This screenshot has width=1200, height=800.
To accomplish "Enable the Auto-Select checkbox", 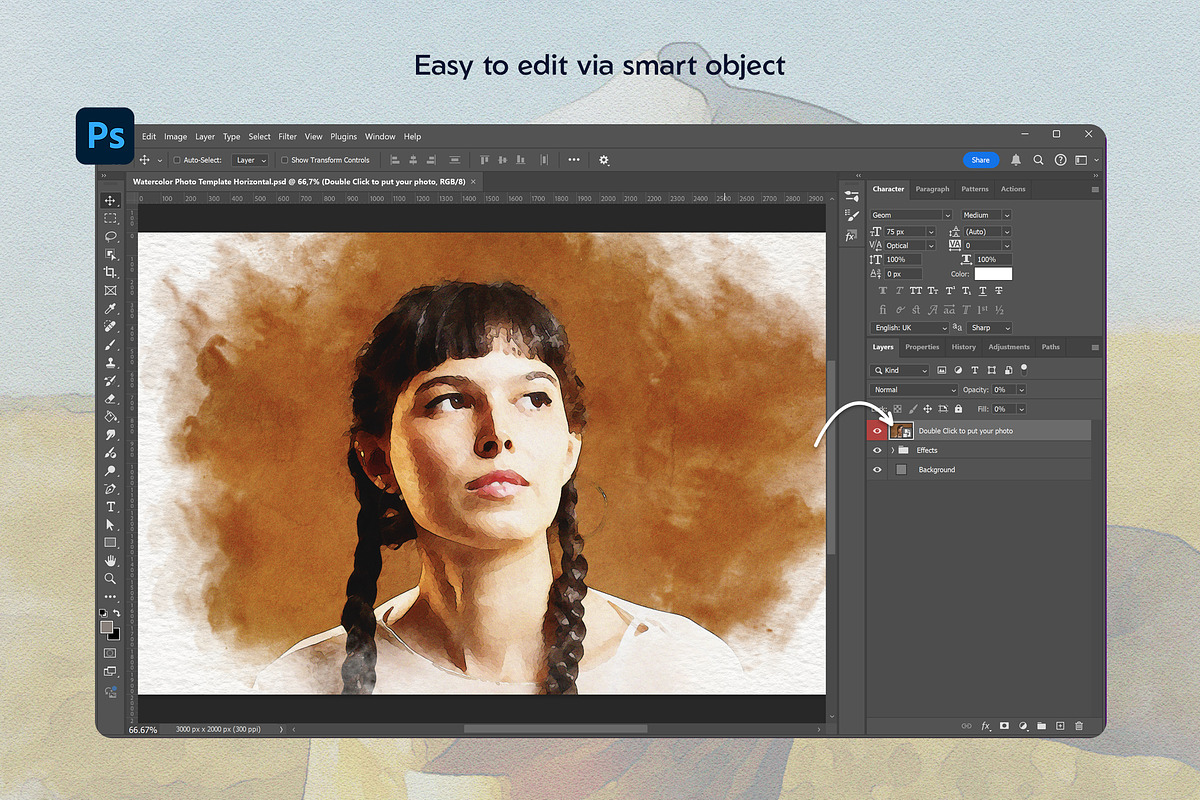I will click(x=177, y=160).
